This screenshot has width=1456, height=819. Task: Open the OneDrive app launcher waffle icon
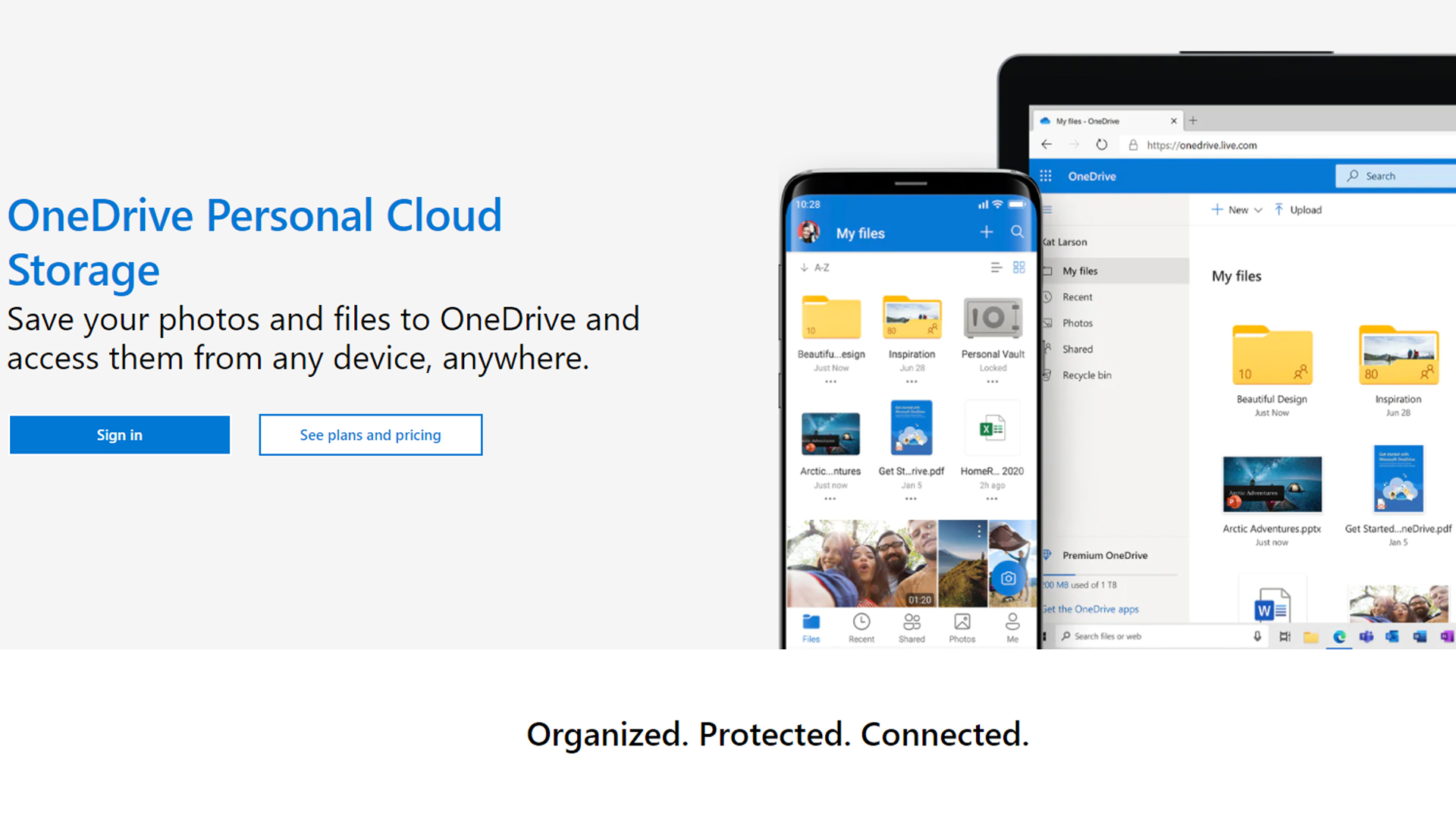[1045, 175]
